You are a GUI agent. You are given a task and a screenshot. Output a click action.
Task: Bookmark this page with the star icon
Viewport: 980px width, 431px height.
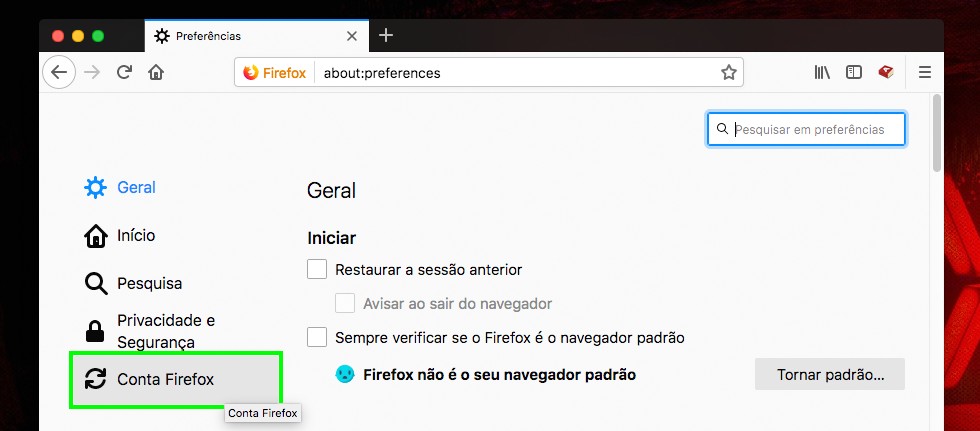729,73
